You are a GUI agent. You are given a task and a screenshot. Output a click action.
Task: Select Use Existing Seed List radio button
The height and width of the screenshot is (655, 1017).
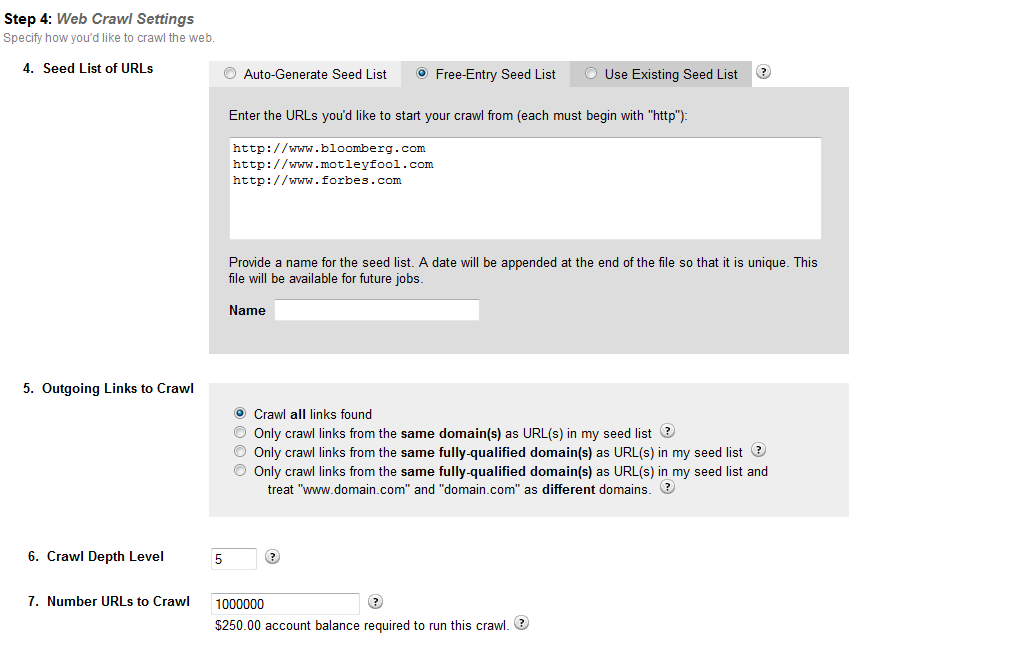(x=591, y=74)
